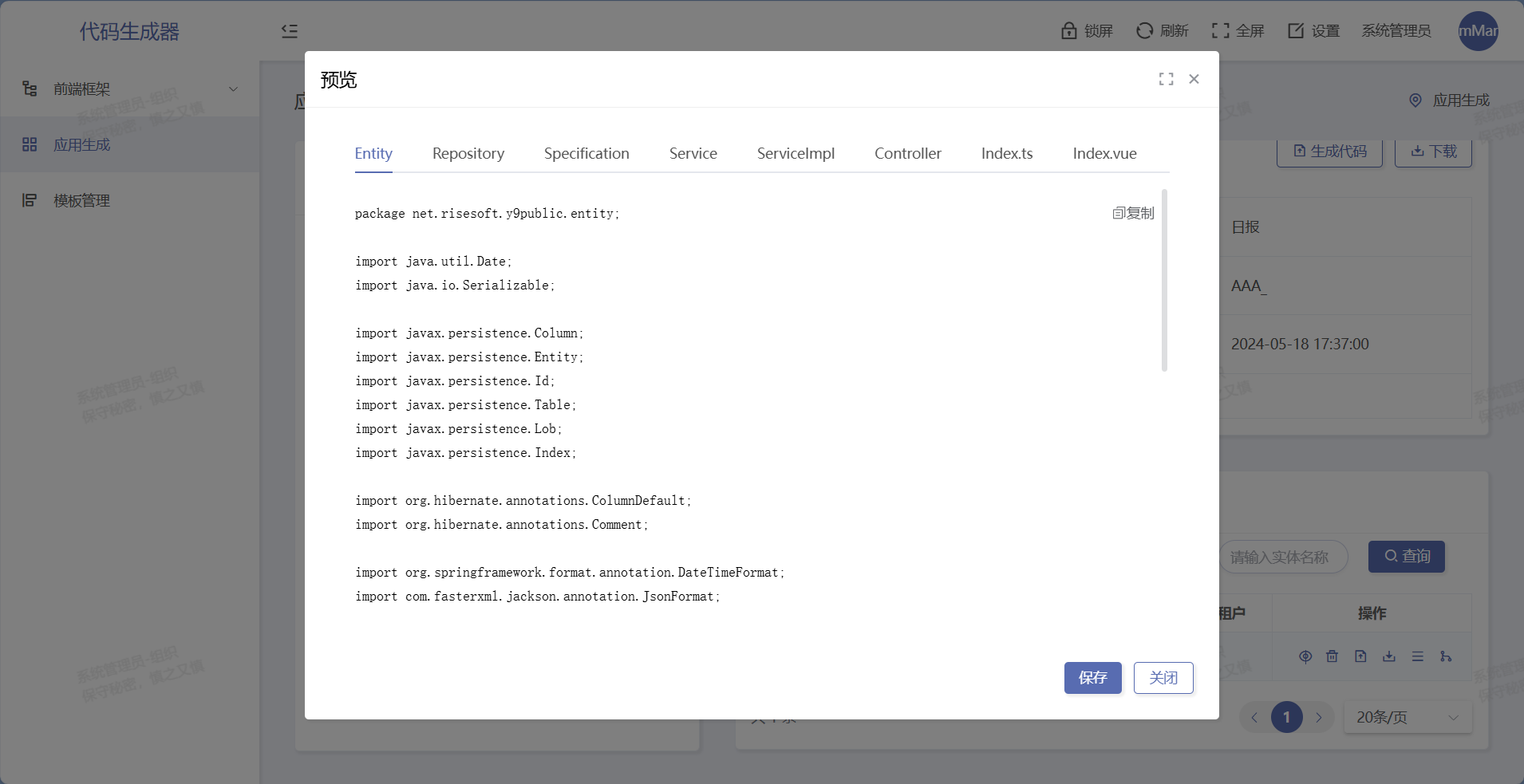Expand the 前端框架 menu chevron
The image size is (1524, 784).
pyautogui.click(x=234, y=89)
